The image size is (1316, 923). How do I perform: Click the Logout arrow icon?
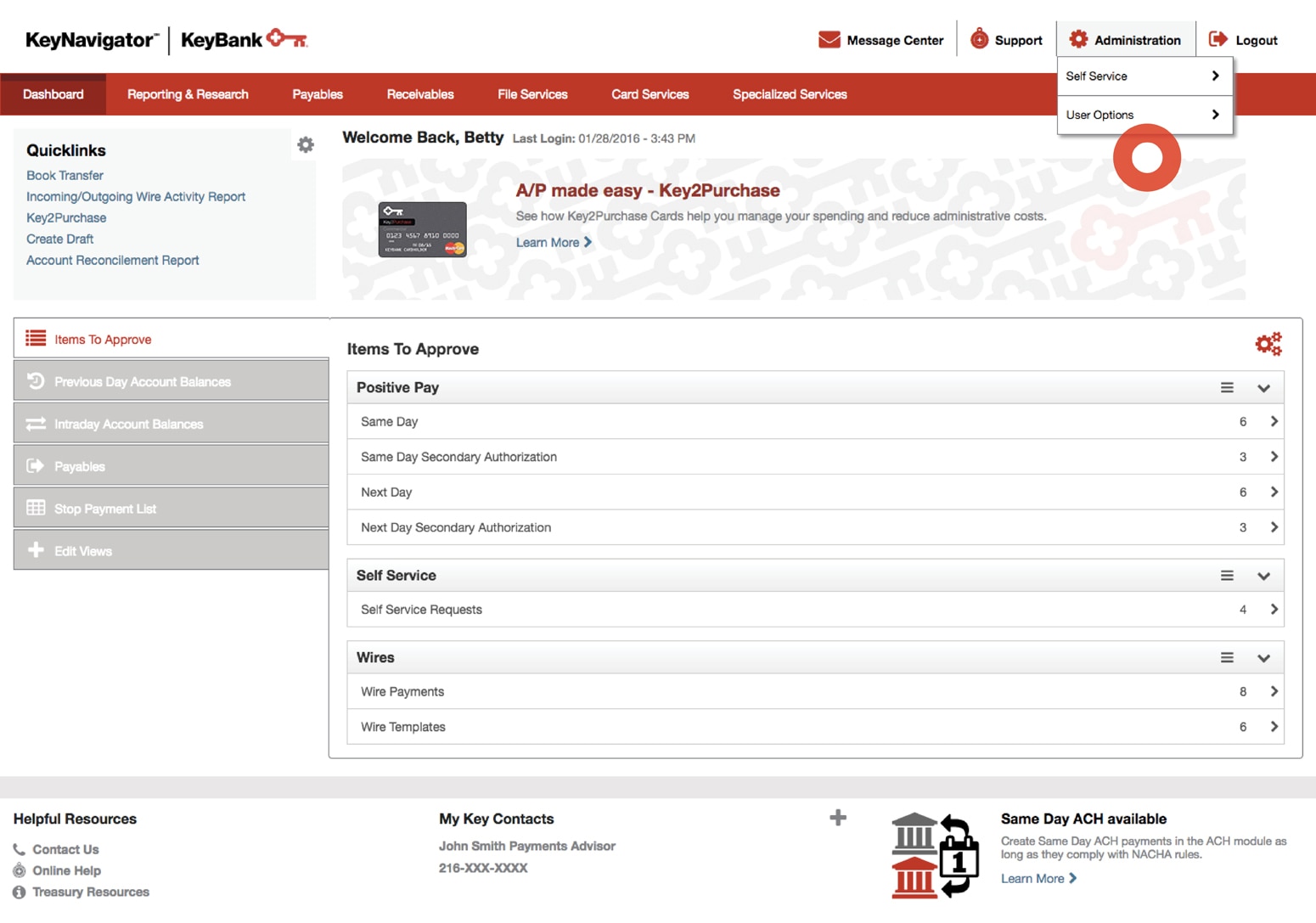coord(1218,39)
